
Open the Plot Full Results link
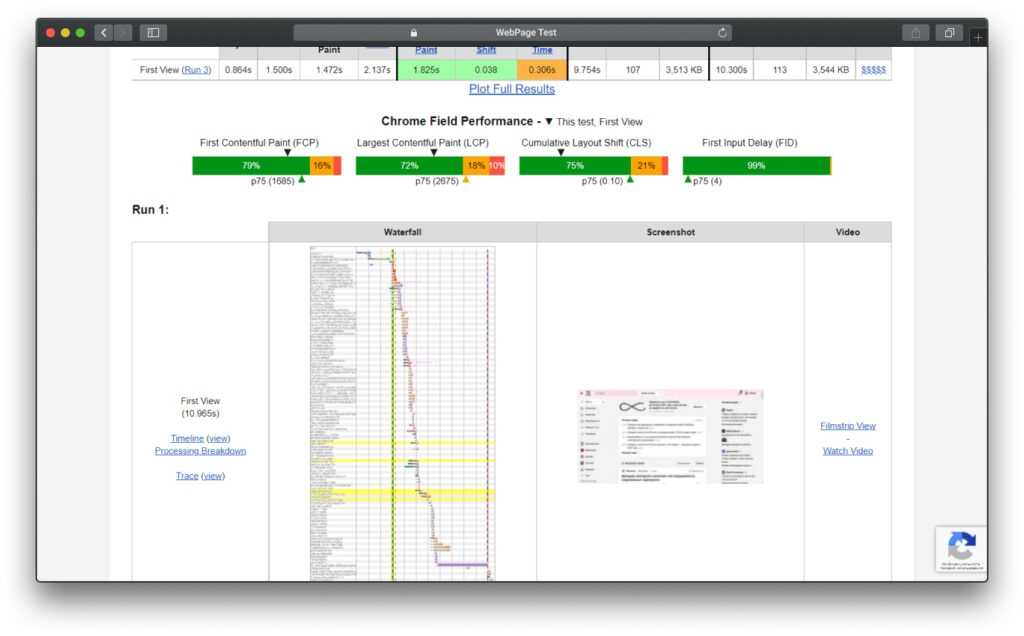coord(512,89)
